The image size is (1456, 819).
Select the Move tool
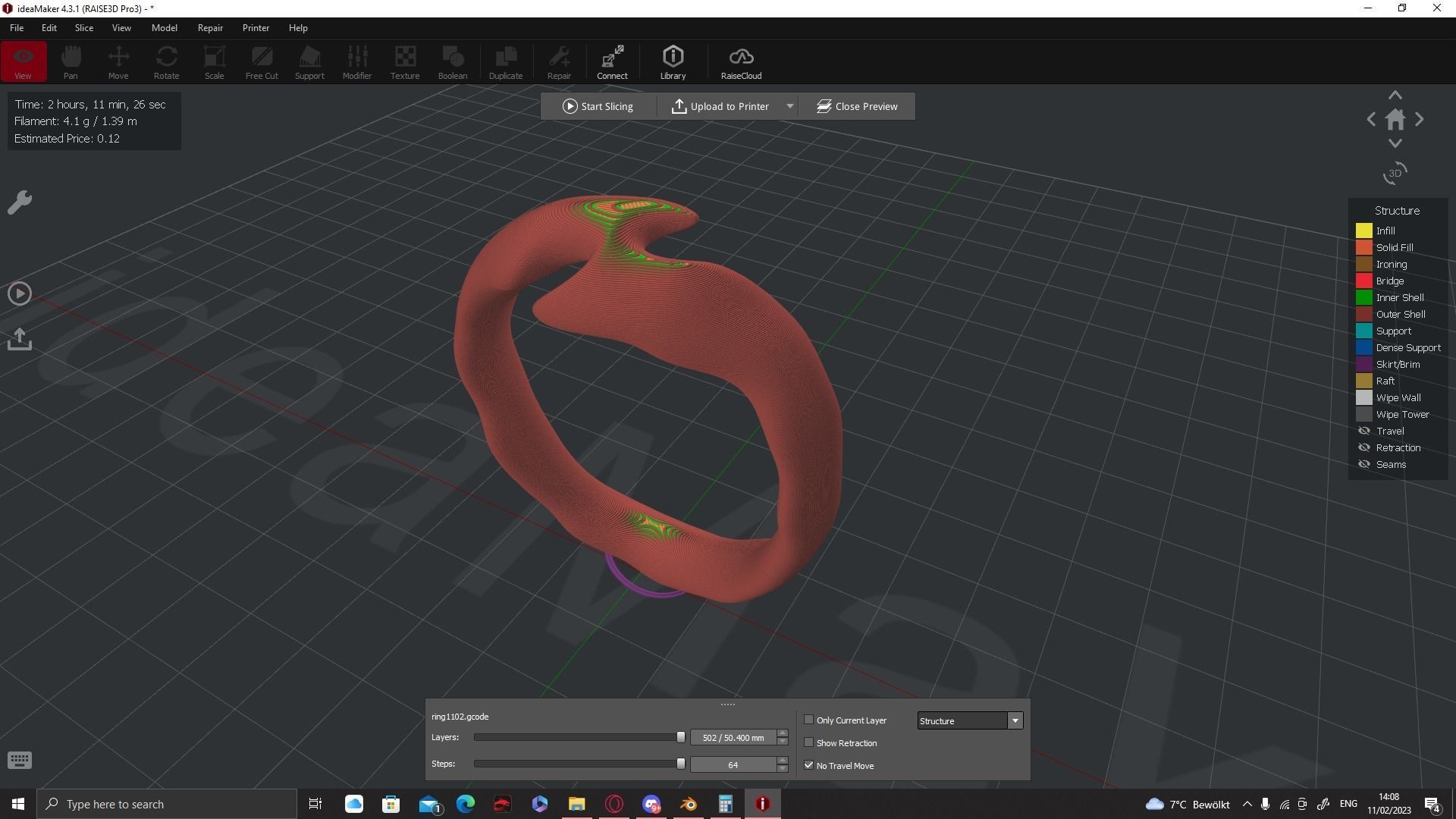point(118,61)
